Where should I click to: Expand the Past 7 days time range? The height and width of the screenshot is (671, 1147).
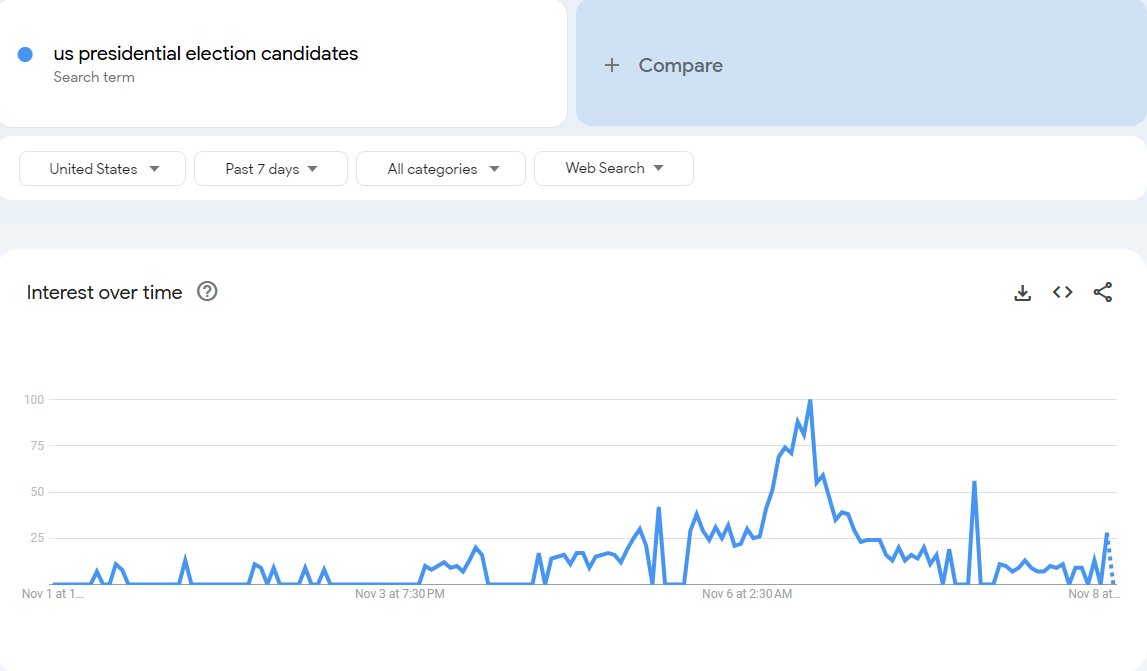[271, 168]
